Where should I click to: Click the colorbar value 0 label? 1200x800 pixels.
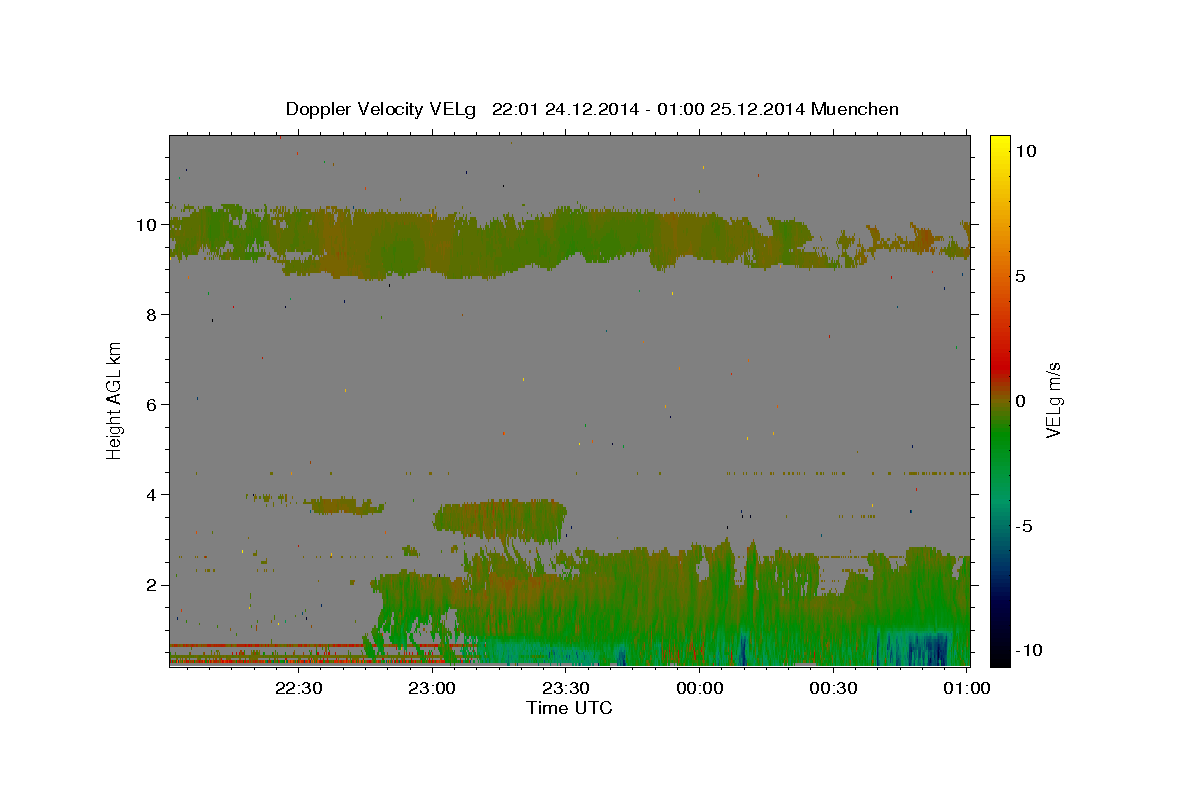[x=1021, y=401]
